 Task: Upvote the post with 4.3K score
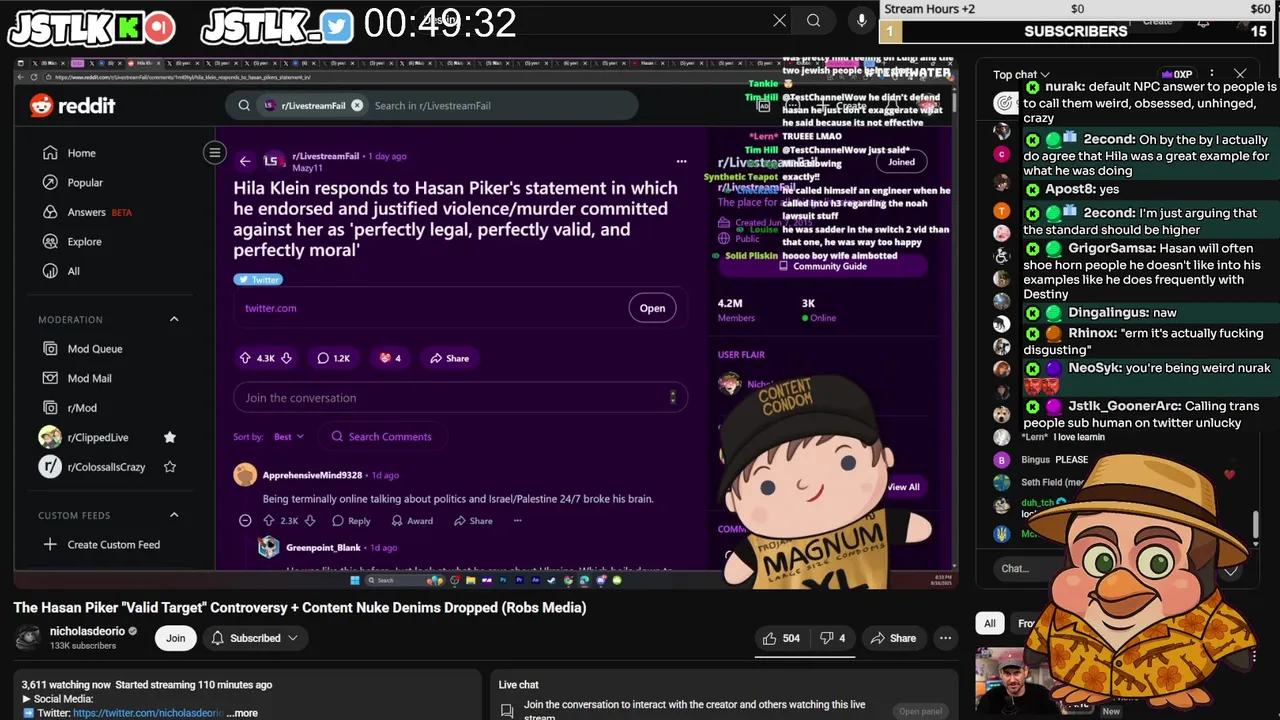[245, 358]
